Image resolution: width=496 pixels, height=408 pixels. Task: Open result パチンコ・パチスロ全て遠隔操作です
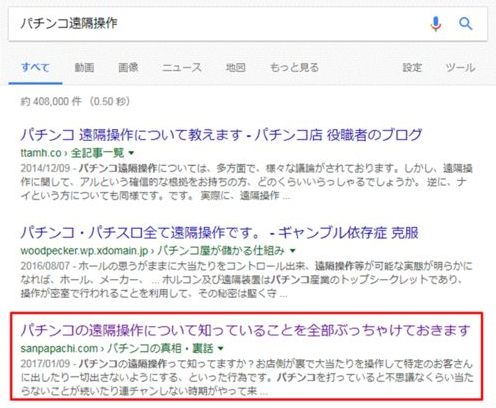[x=219, y=232]
